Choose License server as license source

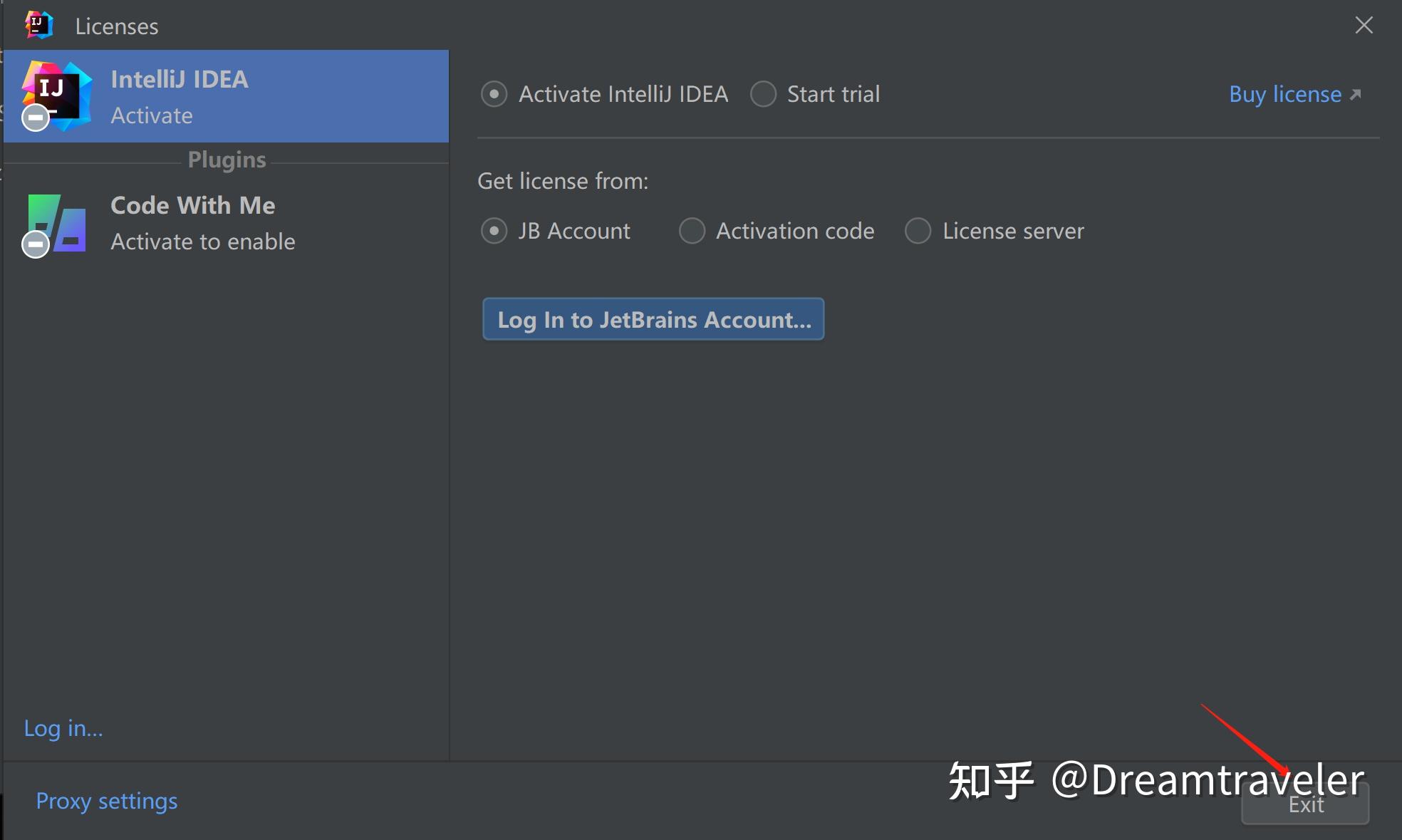[918, 231]
